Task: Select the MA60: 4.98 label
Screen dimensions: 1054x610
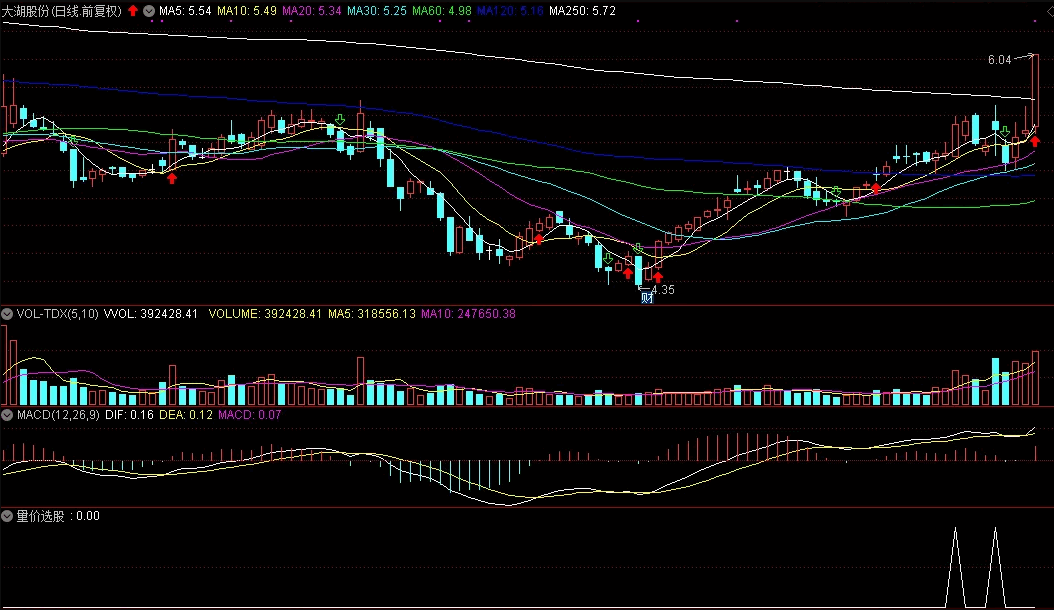Action: coord(442,11)
